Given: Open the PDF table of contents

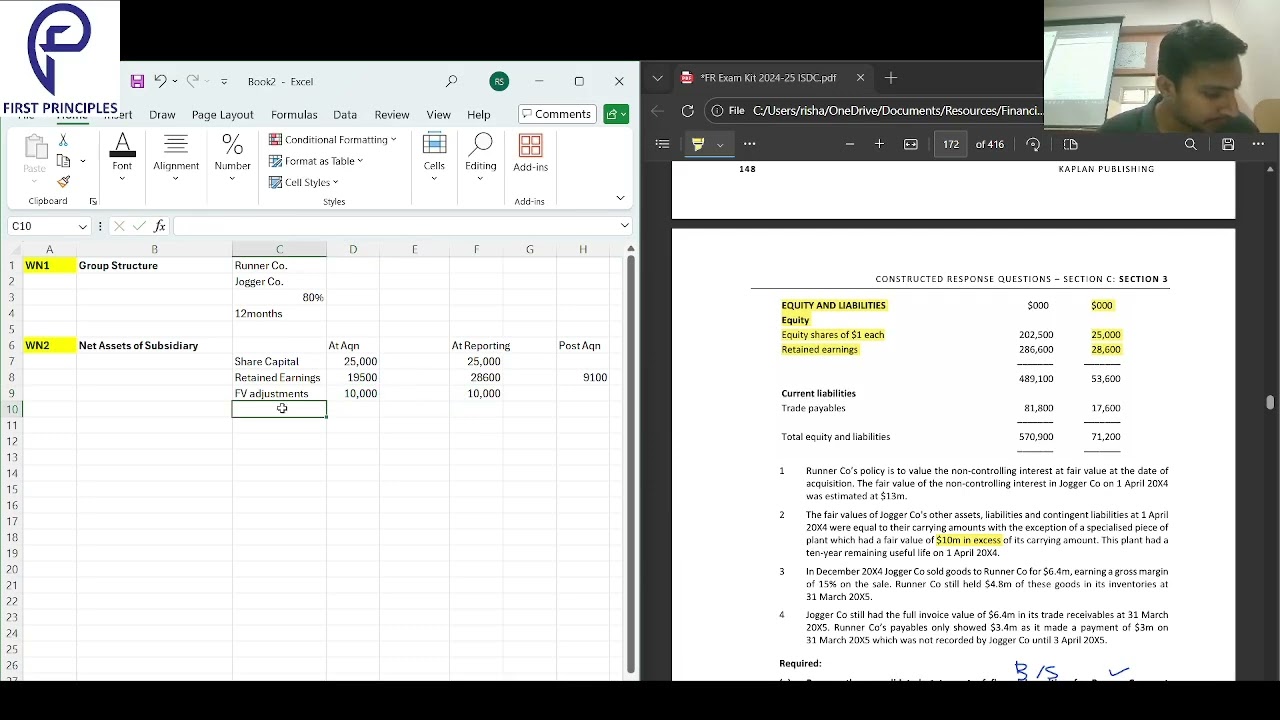Looking at the screenshot, I should coord(662,144).
